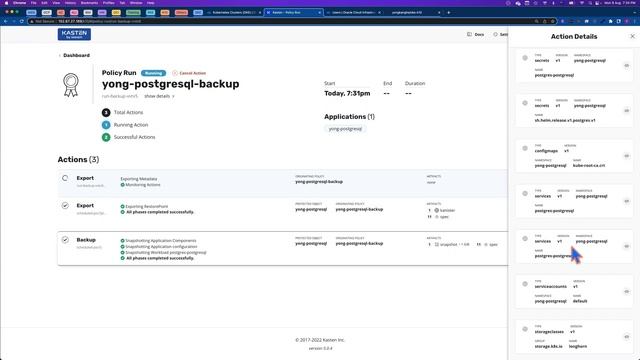Click the browser reload button
Viewport: 640px width, 360px height.
pos(22,21)
